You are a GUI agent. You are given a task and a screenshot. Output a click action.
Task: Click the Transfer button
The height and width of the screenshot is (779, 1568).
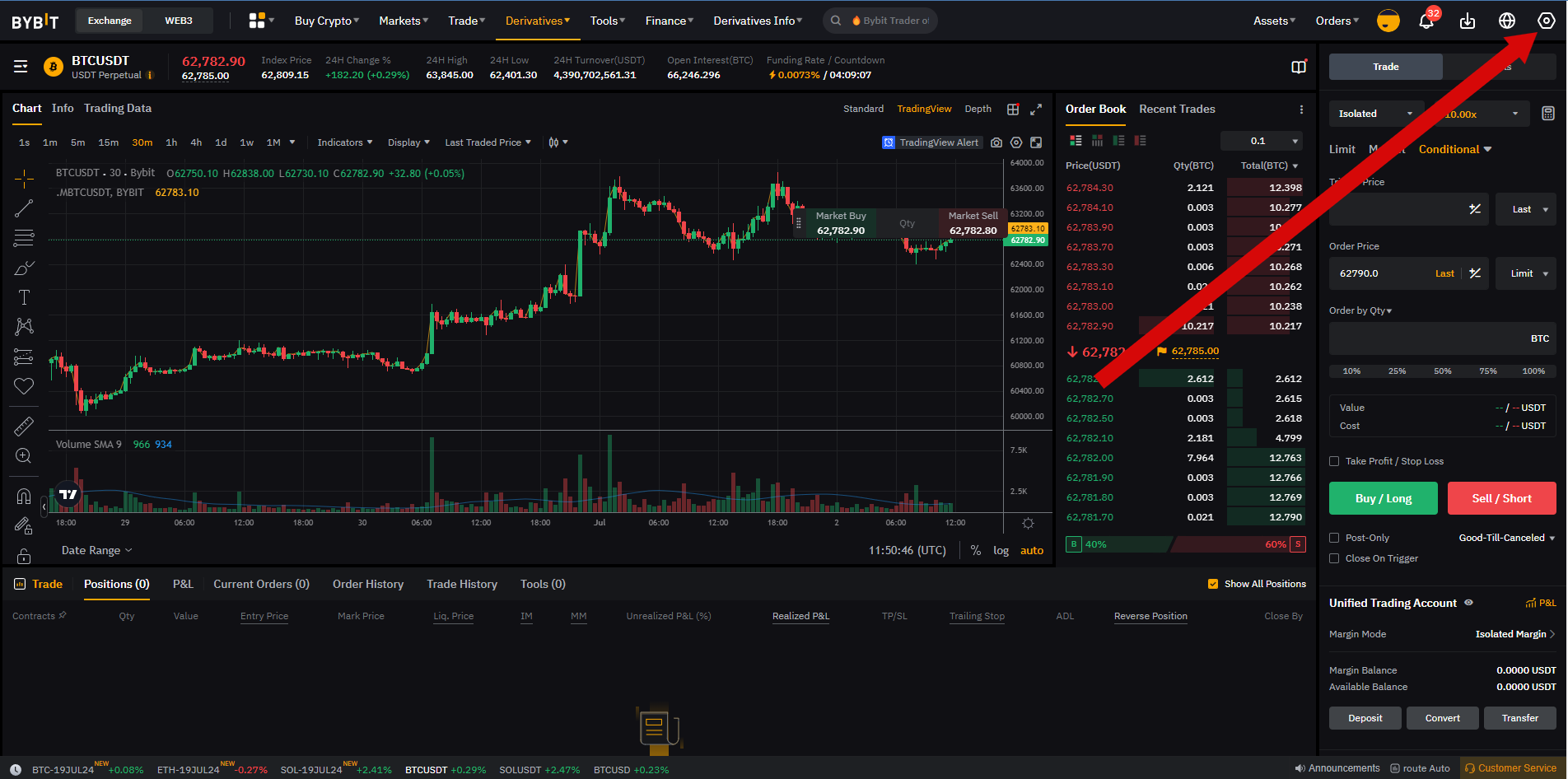coord(1520,718)
